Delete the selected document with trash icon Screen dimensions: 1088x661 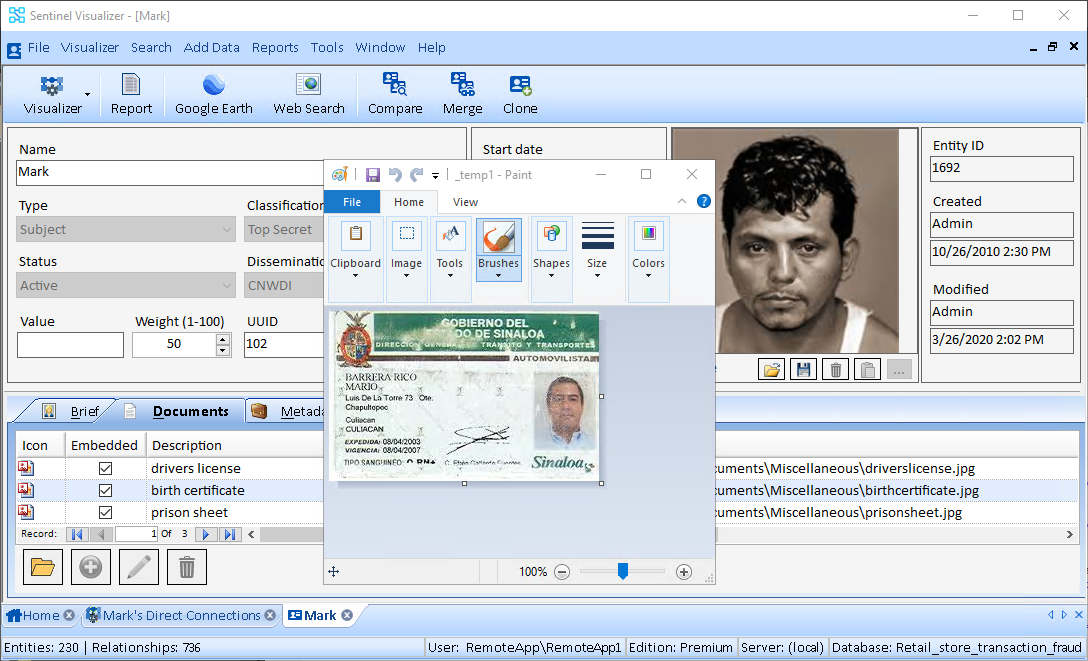tap(186, 567)
